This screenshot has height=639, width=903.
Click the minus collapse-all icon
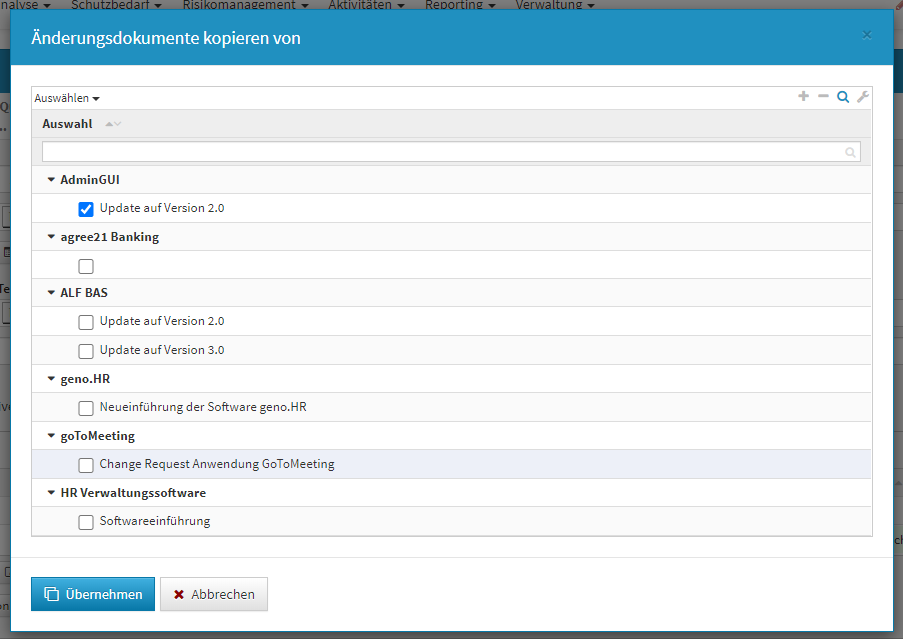tap(823, 97)
